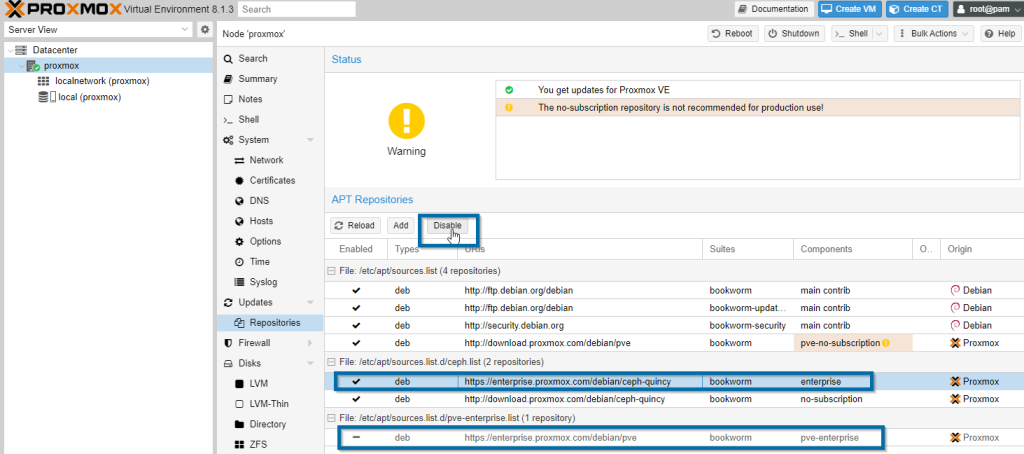
Task: Sort by the Origin column header
Action: click(982, 249)
